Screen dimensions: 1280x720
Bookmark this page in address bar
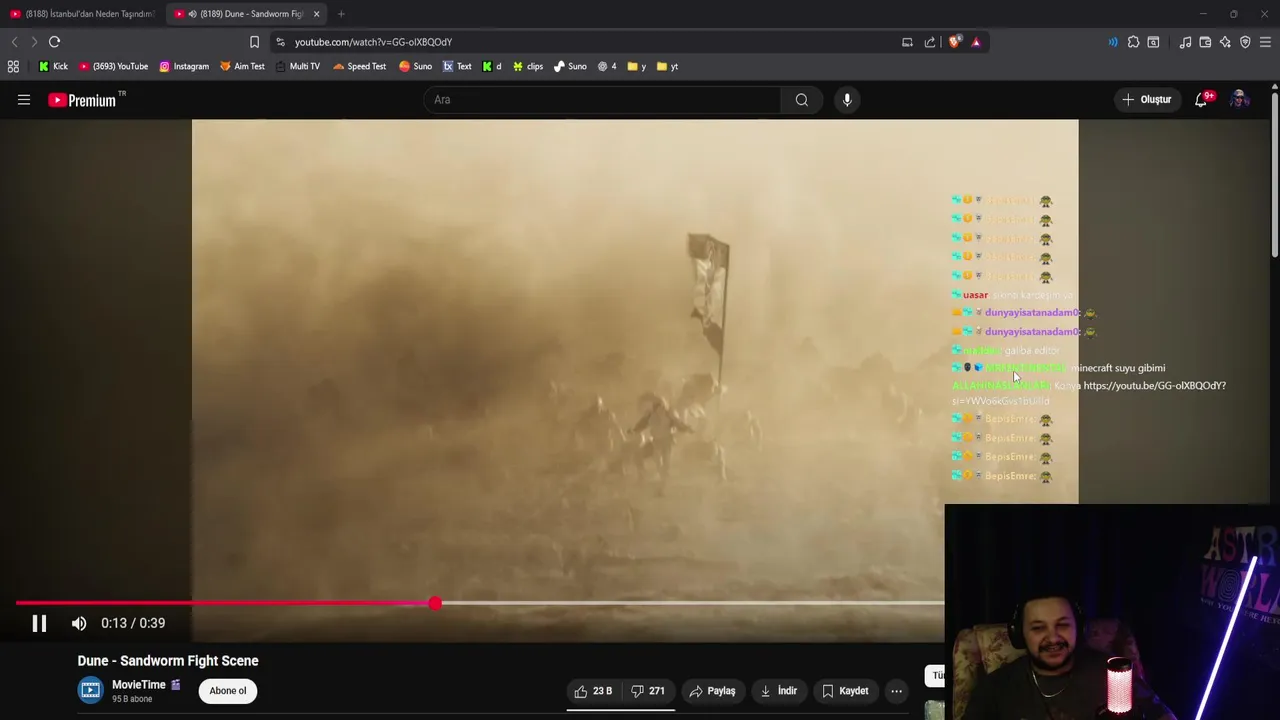pyautogui.click(x=254, y=42)
